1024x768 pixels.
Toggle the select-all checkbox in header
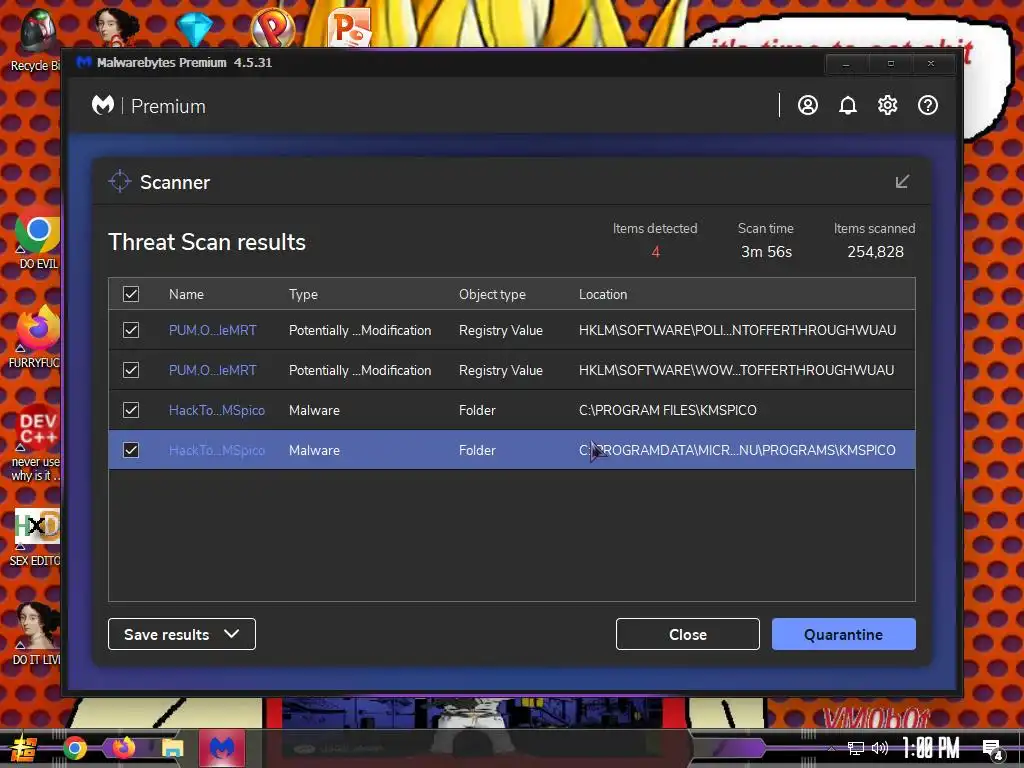[131, 294]
